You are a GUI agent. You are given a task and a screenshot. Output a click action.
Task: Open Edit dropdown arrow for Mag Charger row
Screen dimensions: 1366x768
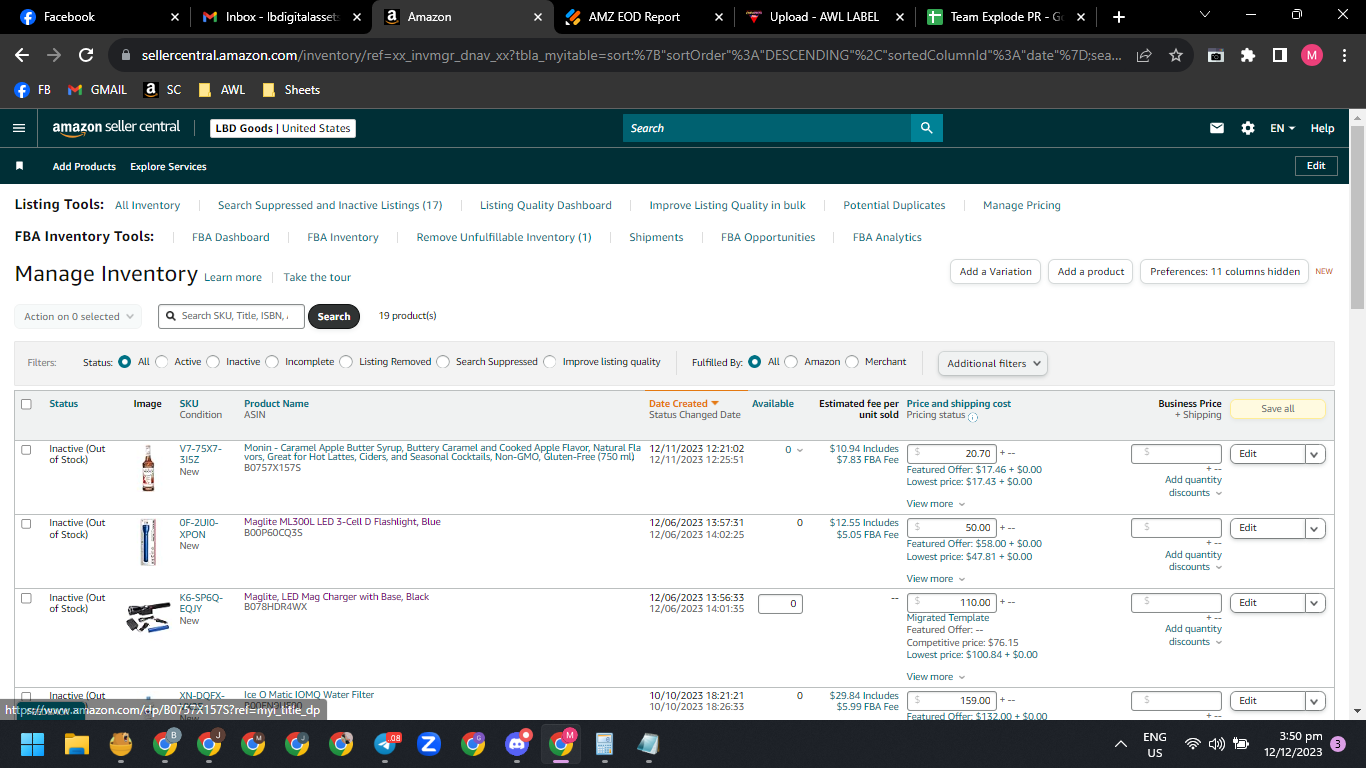1315,603
